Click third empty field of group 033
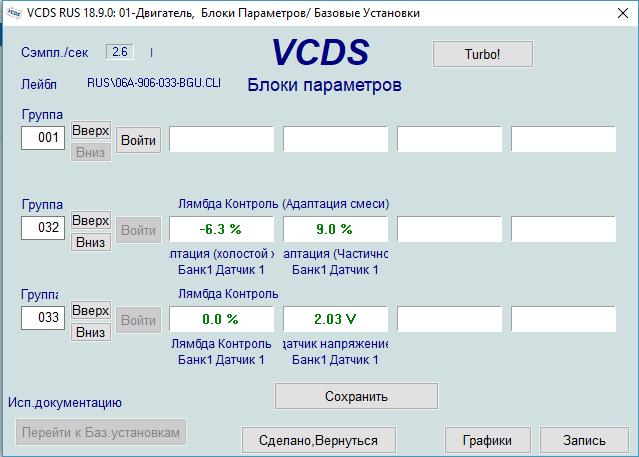639x457 pixels. (x=450, y=319)
